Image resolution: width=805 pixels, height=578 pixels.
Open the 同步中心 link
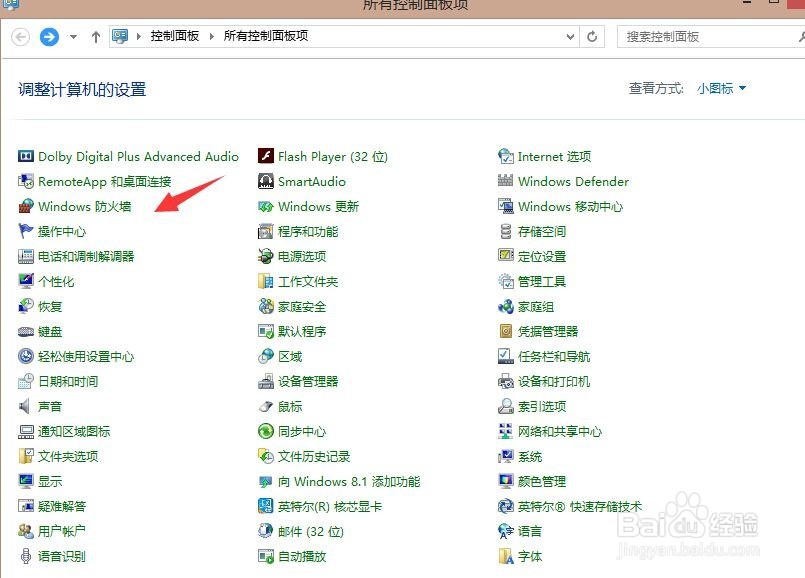(x=302, y=432)
